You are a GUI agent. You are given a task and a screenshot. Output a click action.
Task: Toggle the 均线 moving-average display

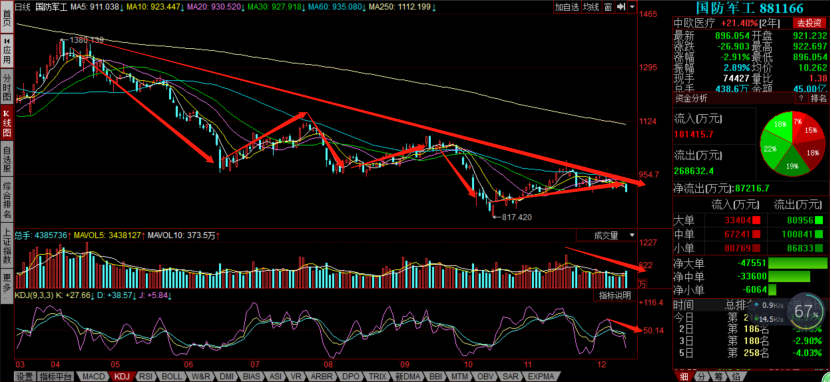point(590,7)
